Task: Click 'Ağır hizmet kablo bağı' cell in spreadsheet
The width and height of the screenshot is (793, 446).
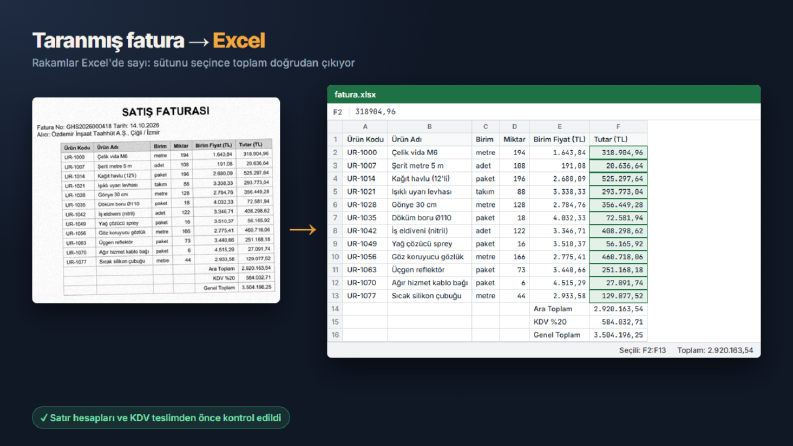Action: 429,283
